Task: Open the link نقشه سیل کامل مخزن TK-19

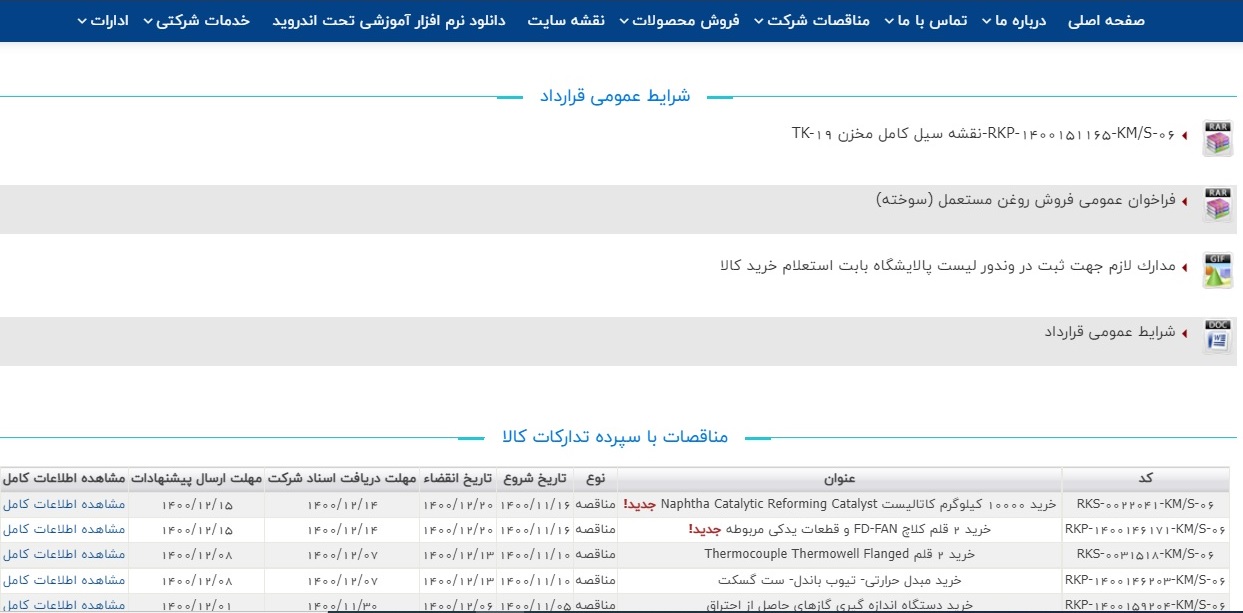Action: (x=983, y=133)
